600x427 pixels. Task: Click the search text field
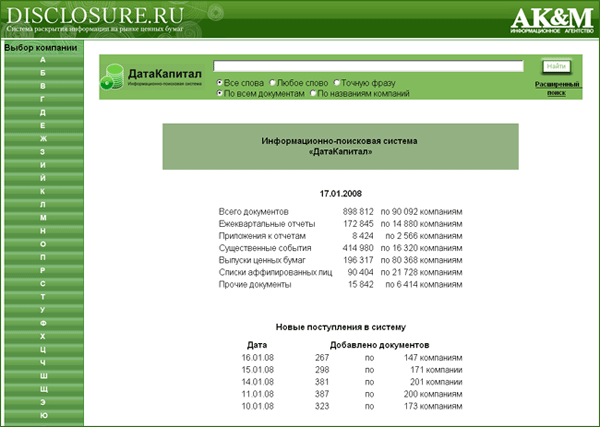click(x=369, y=66)
